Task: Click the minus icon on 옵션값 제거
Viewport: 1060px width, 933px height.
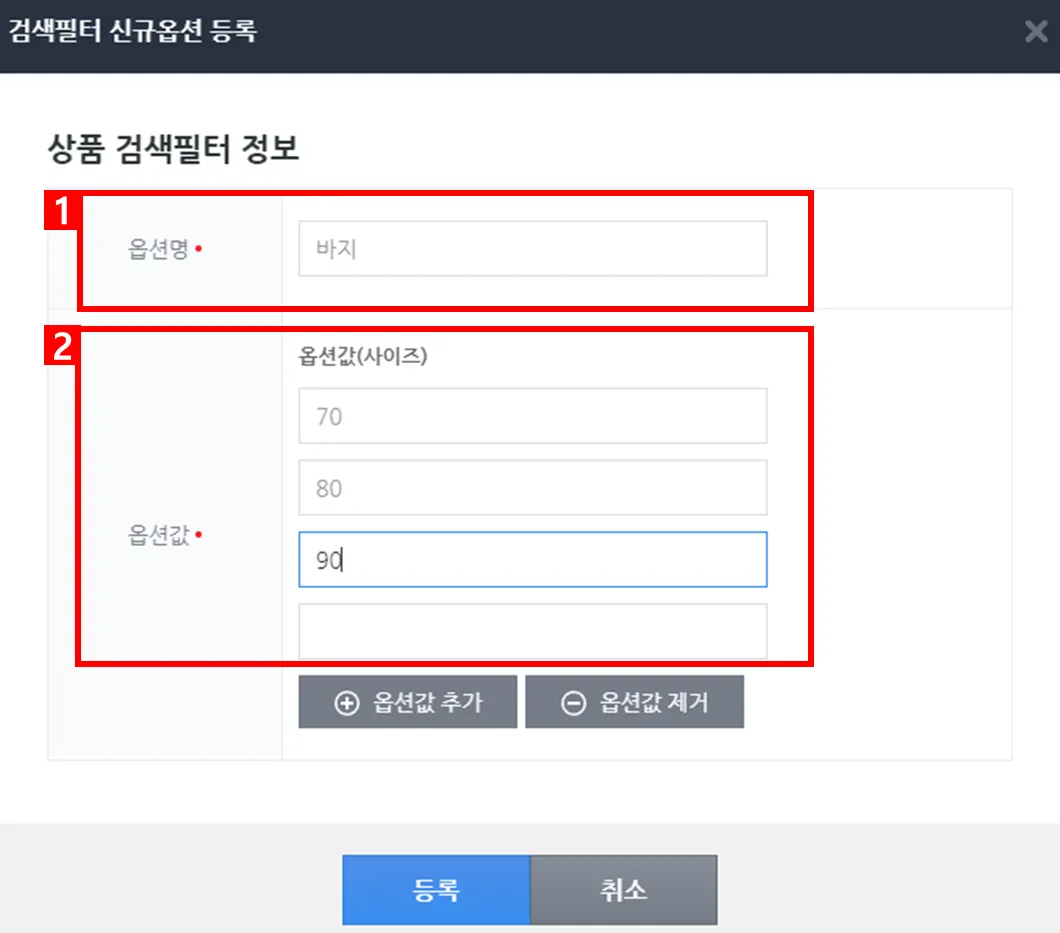Action: pos(573,703)
